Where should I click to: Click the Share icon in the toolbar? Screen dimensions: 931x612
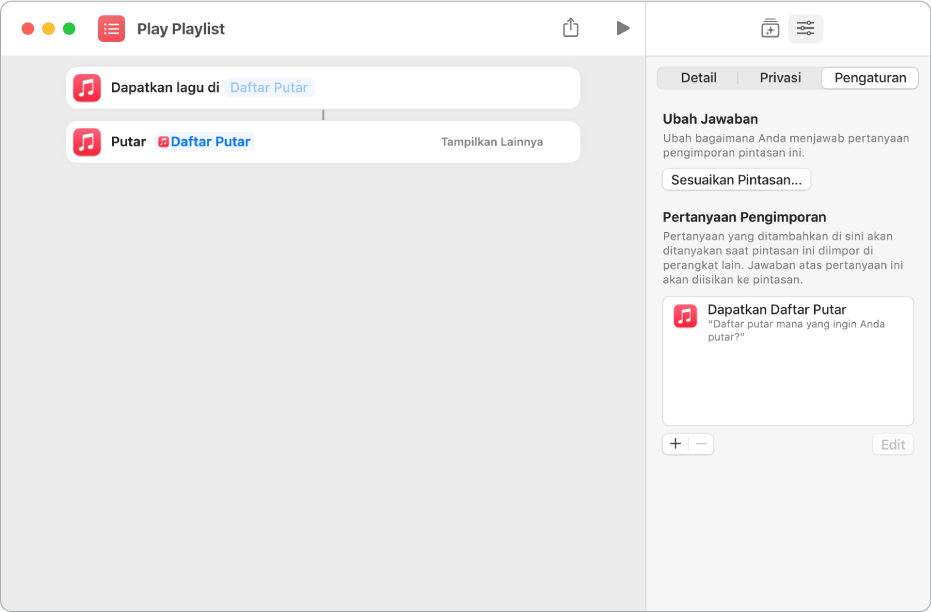[571, 28]
